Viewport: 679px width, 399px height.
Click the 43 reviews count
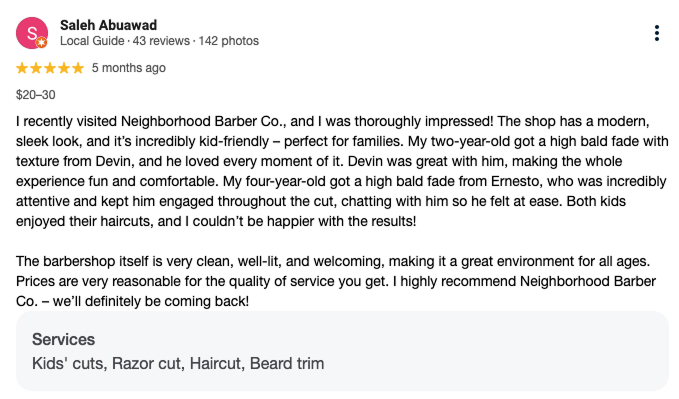click(x=161, y=41)
